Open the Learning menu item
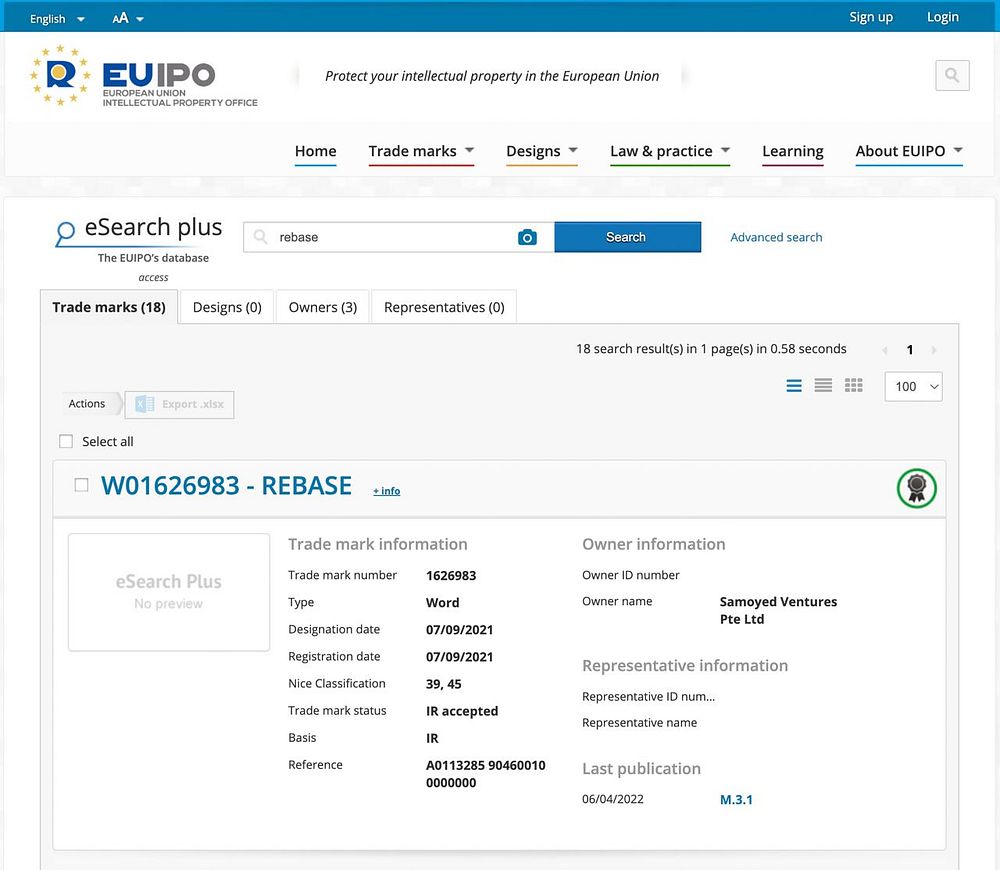This screenshot has height=870, width=1000. (793, 151)
